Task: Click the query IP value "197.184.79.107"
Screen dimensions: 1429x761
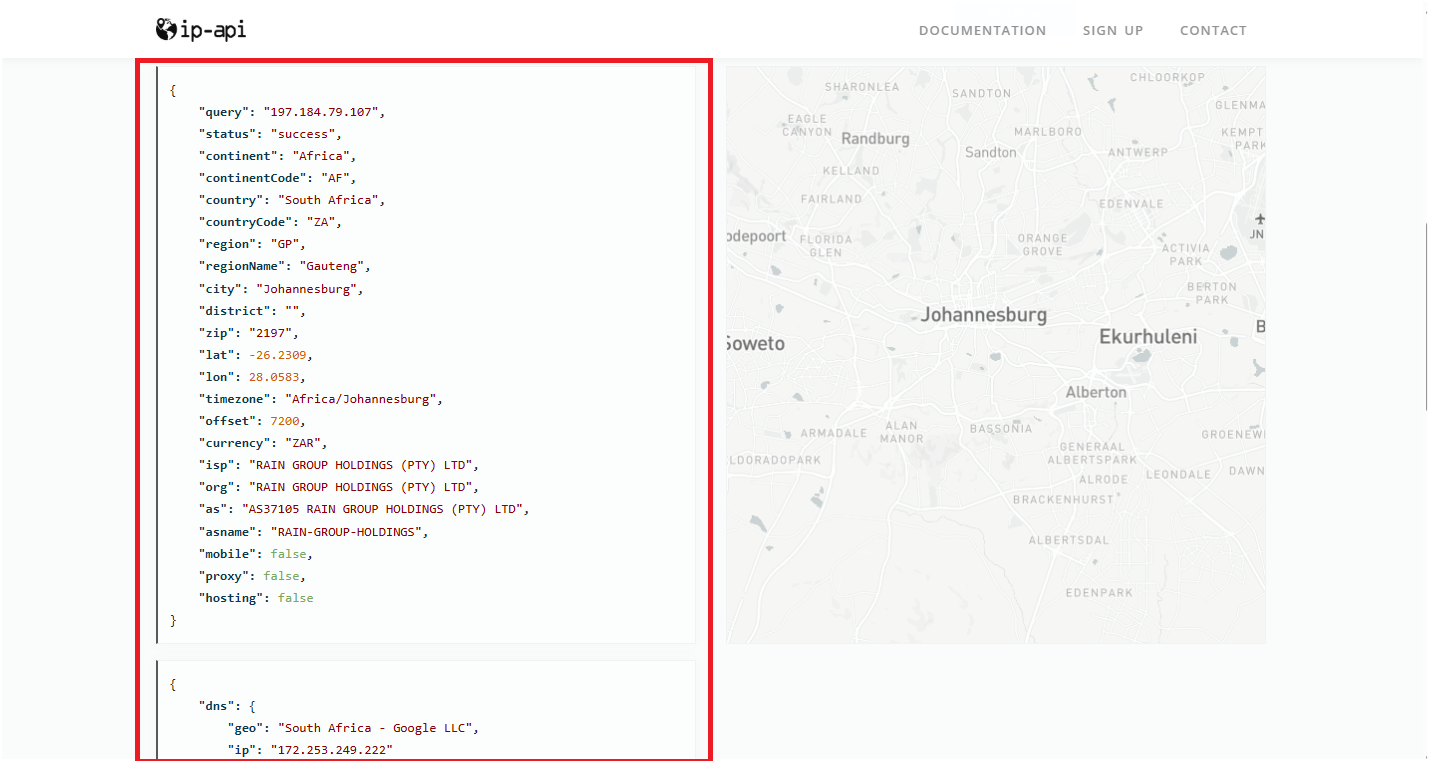Action: click(321, 112)
